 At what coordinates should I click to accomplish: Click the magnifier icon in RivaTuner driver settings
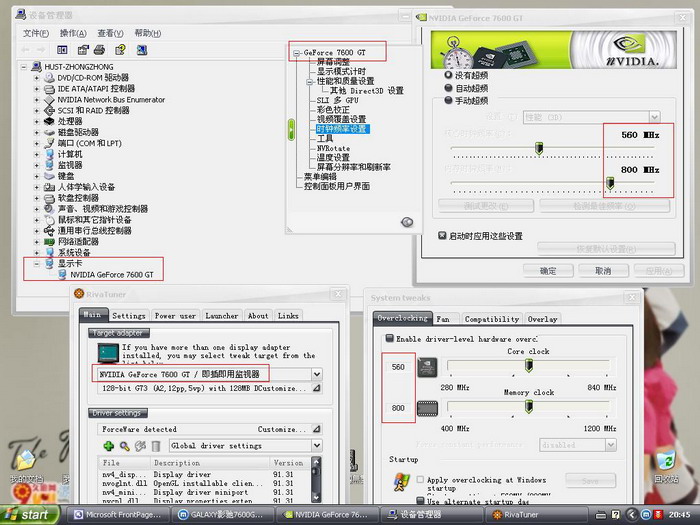(125, 446)
